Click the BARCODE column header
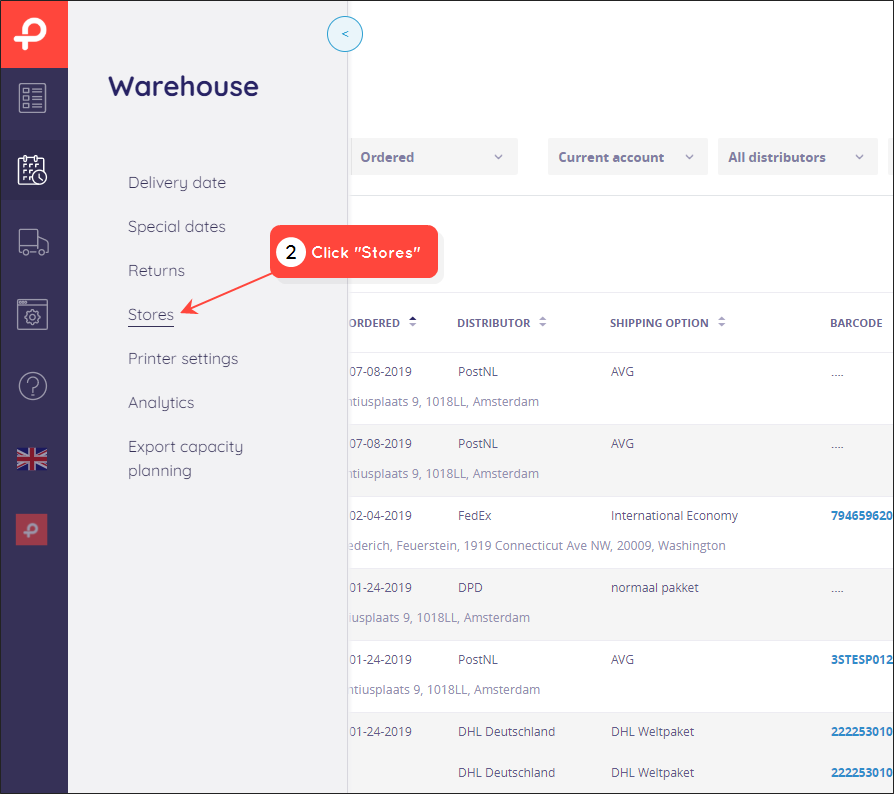 pyautogui.click(x=856, y=323)
